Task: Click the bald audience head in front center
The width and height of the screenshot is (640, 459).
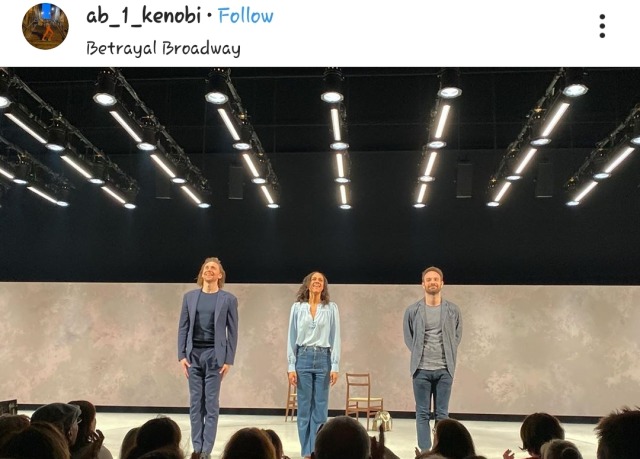Action: (342, 439)
